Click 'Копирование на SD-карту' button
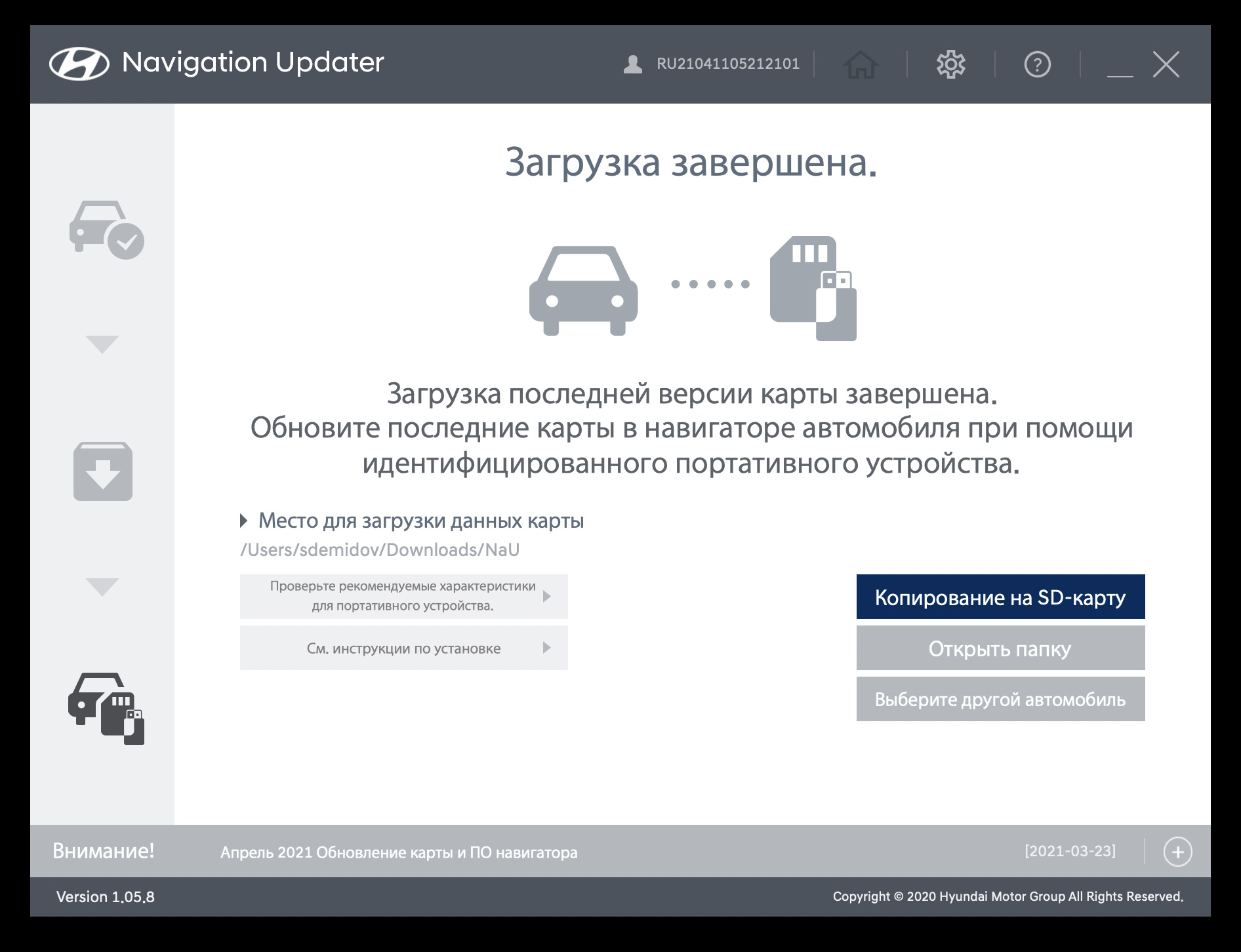Image resolution: width=1241 pixels, height=952 pixels. pyautogui.click(x=1000, y=597)
